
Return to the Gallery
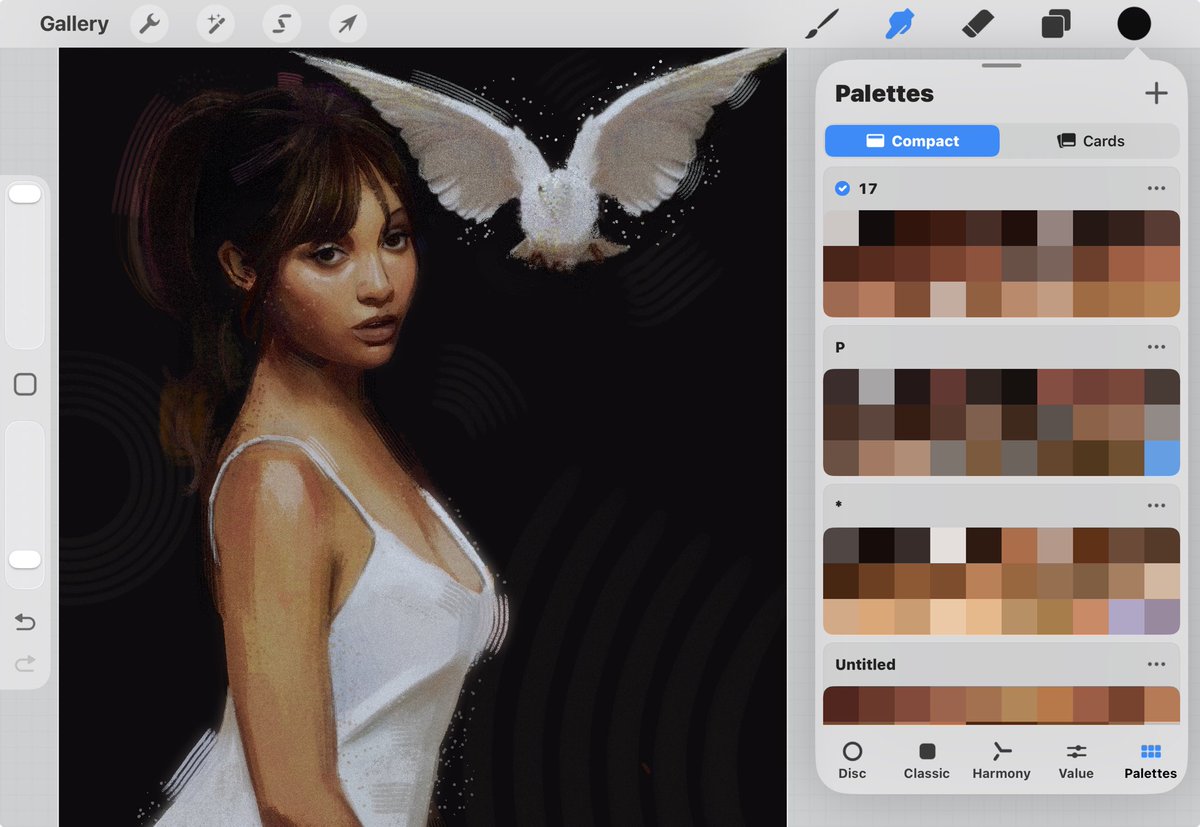(74, 24)
